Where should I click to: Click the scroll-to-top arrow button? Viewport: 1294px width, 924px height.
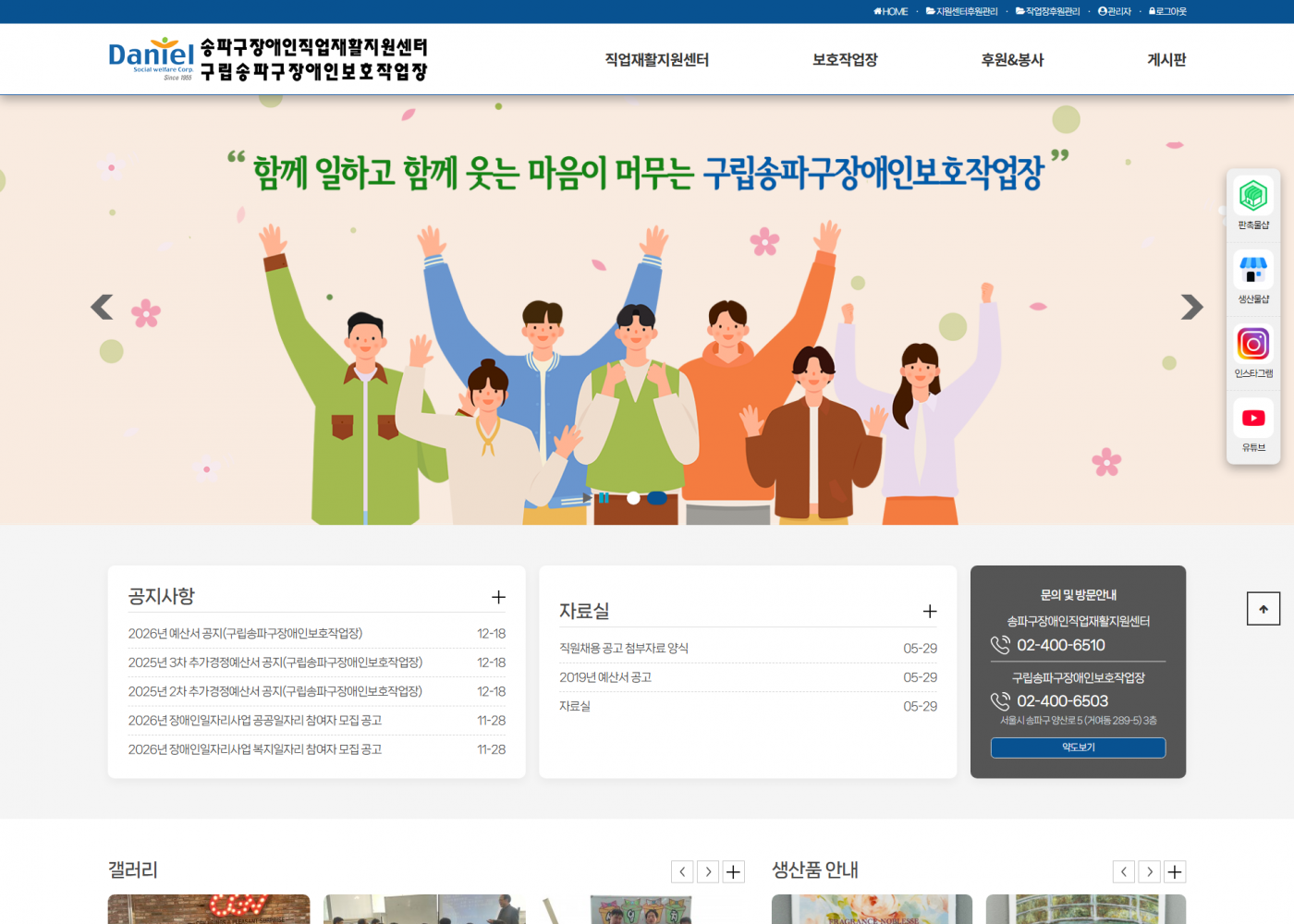point(1263,609)
